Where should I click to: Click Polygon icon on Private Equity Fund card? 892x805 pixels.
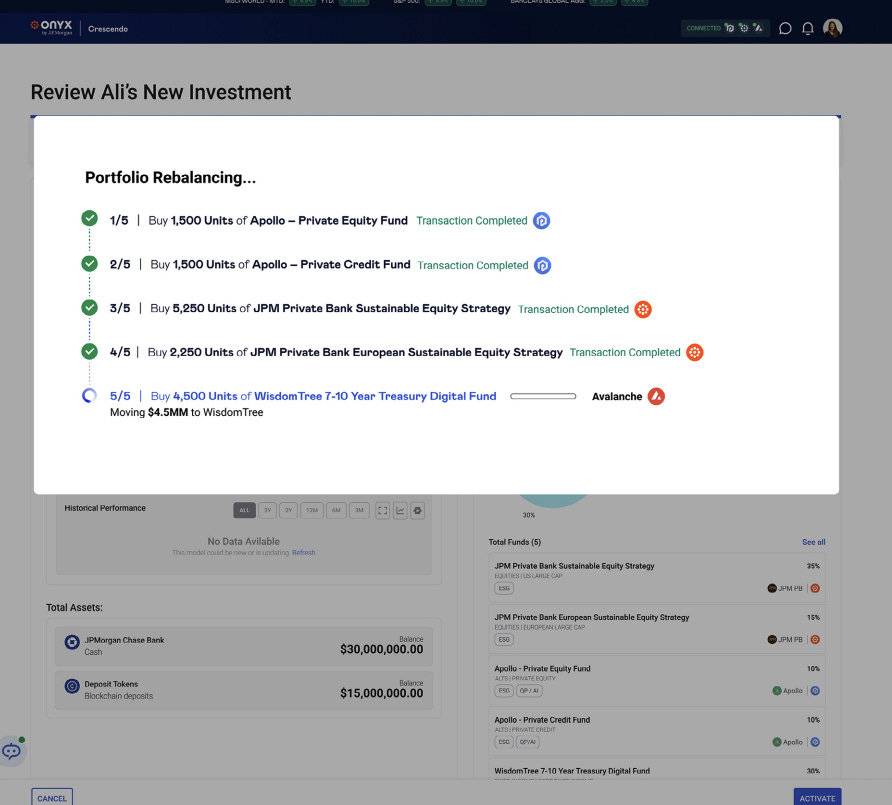pyautogui.click(x=815, y=691)
